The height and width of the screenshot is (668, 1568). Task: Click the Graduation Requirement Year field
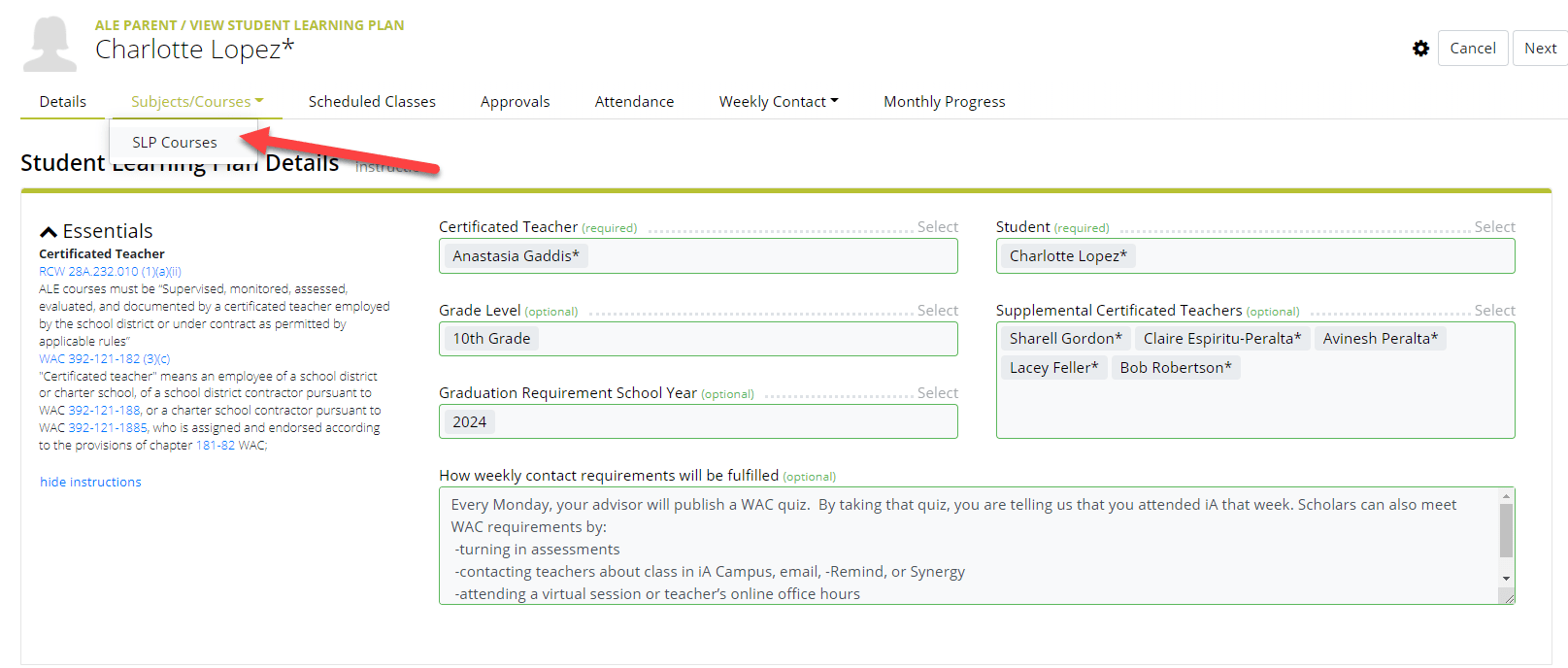coord(698,421)
